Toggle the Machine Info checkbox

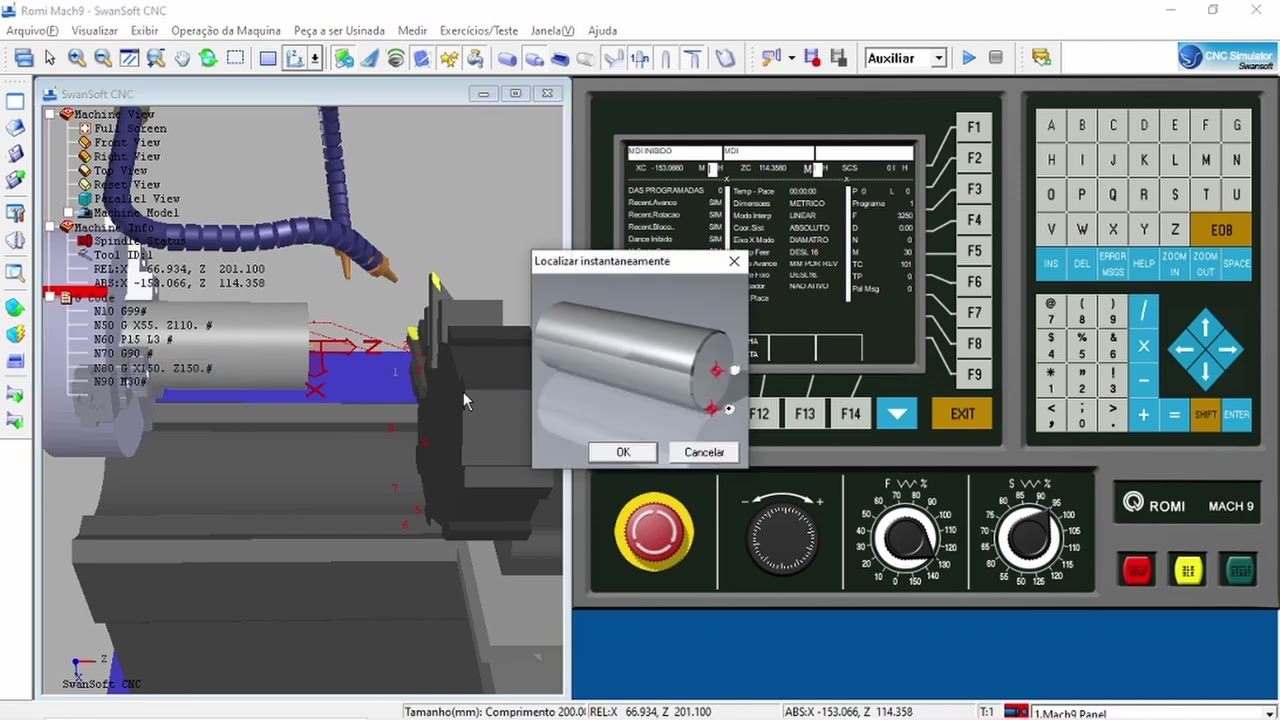51,227
